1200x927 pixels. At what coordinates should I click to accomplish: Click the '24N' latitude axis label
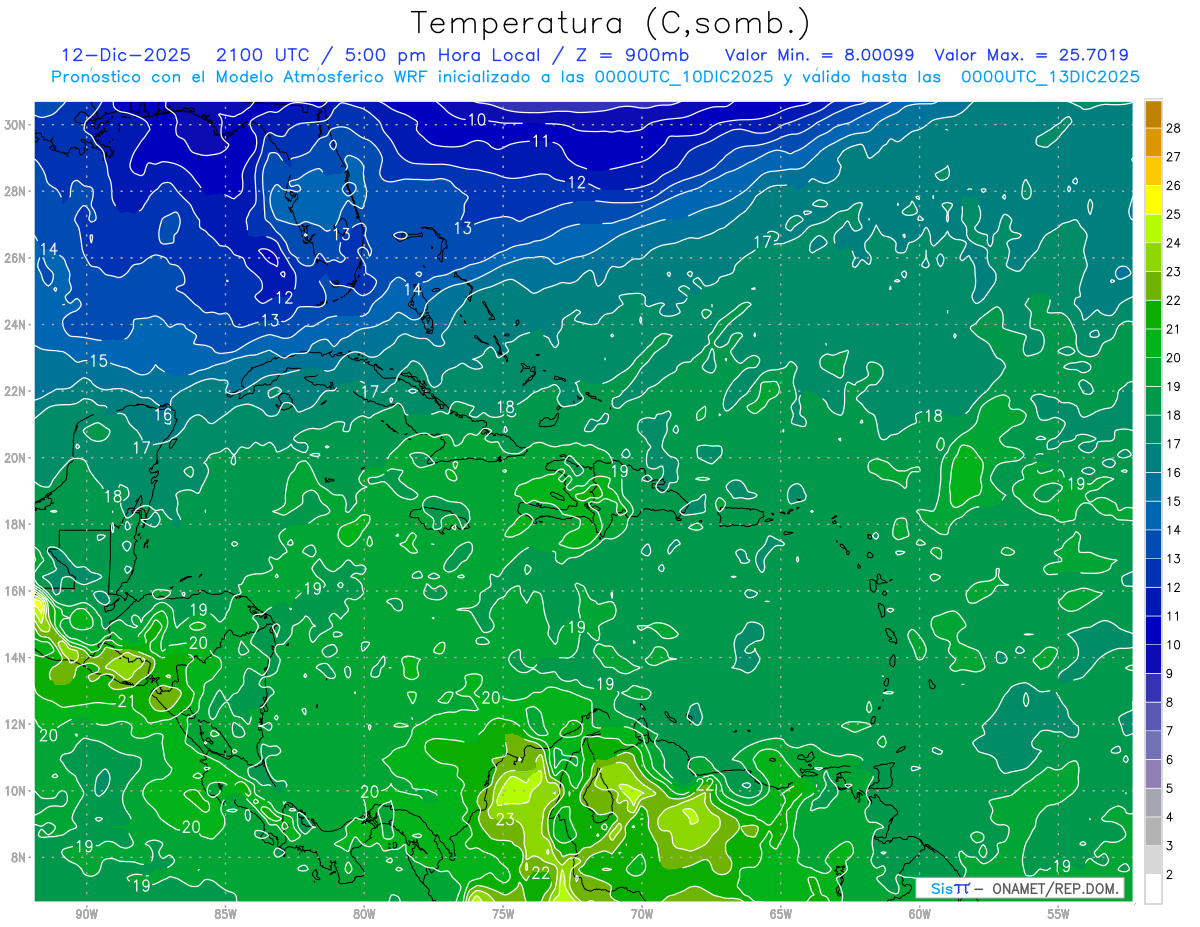pos(17,324)
